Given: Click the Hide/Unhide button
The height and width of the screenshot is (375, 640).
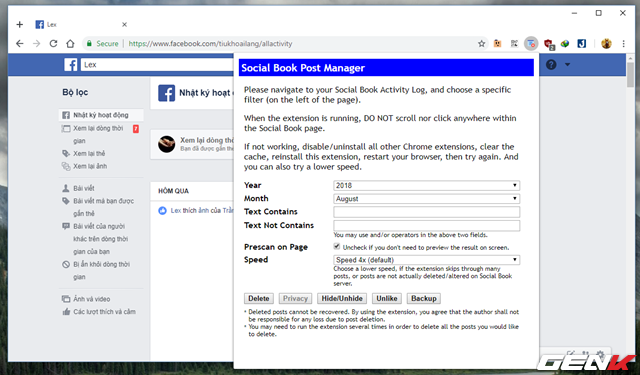Looking at the screenshot, I should coord(342,298).
